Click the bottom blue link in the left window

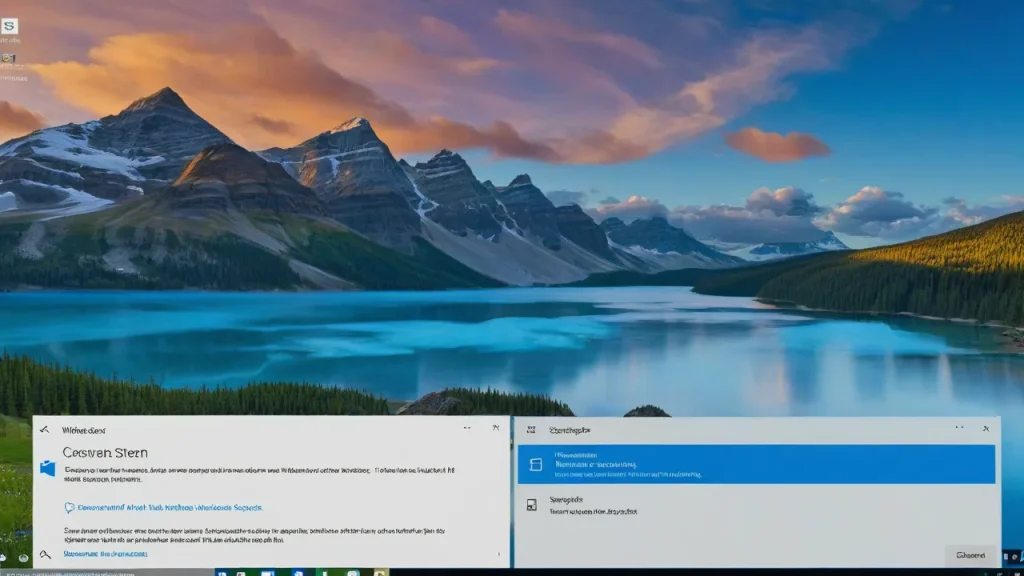[105, 554]
